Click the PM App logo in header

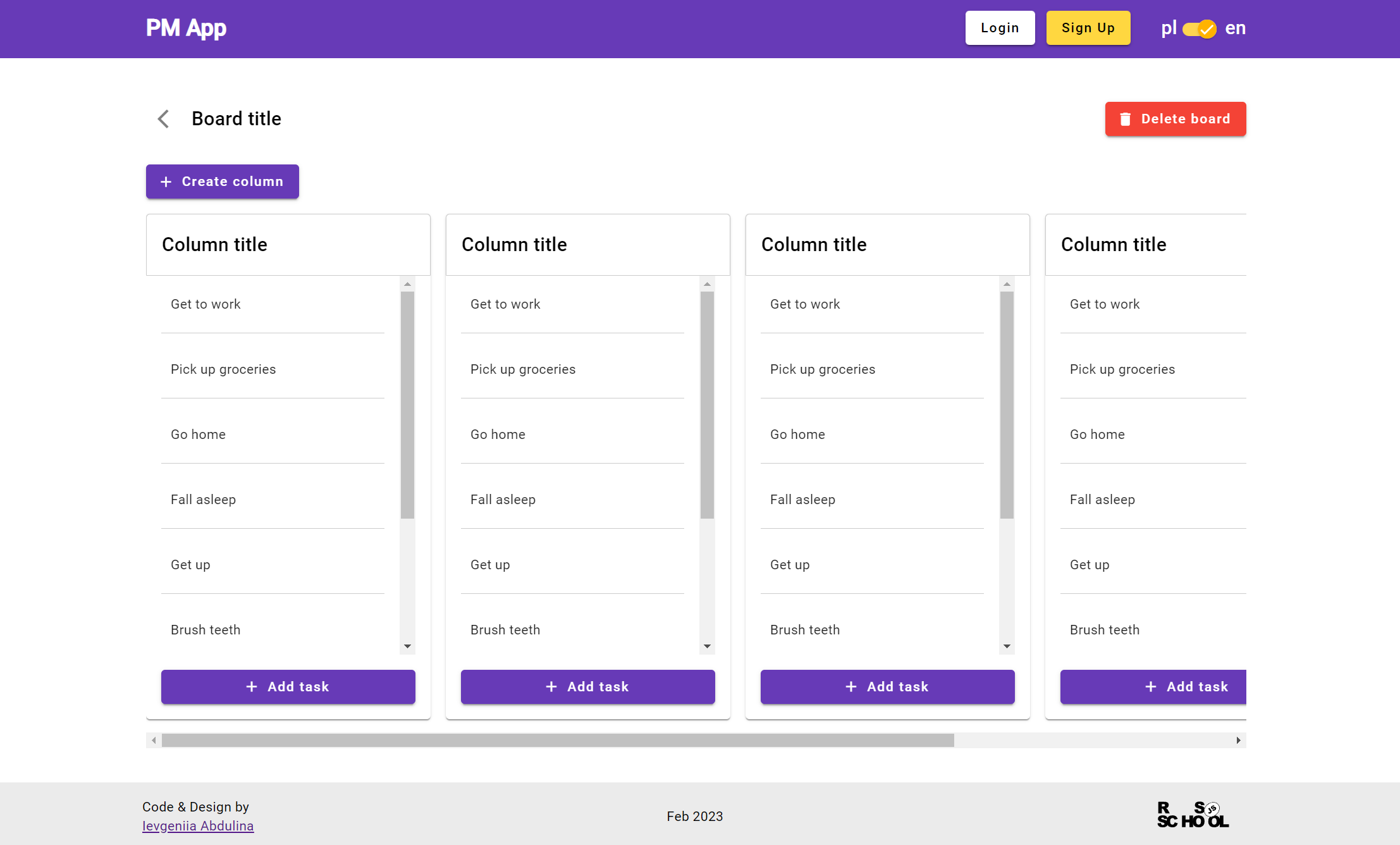[x=186, y=28]
